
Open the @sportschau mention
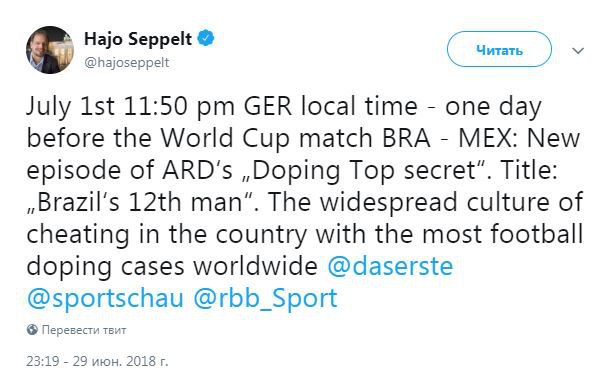105,299
